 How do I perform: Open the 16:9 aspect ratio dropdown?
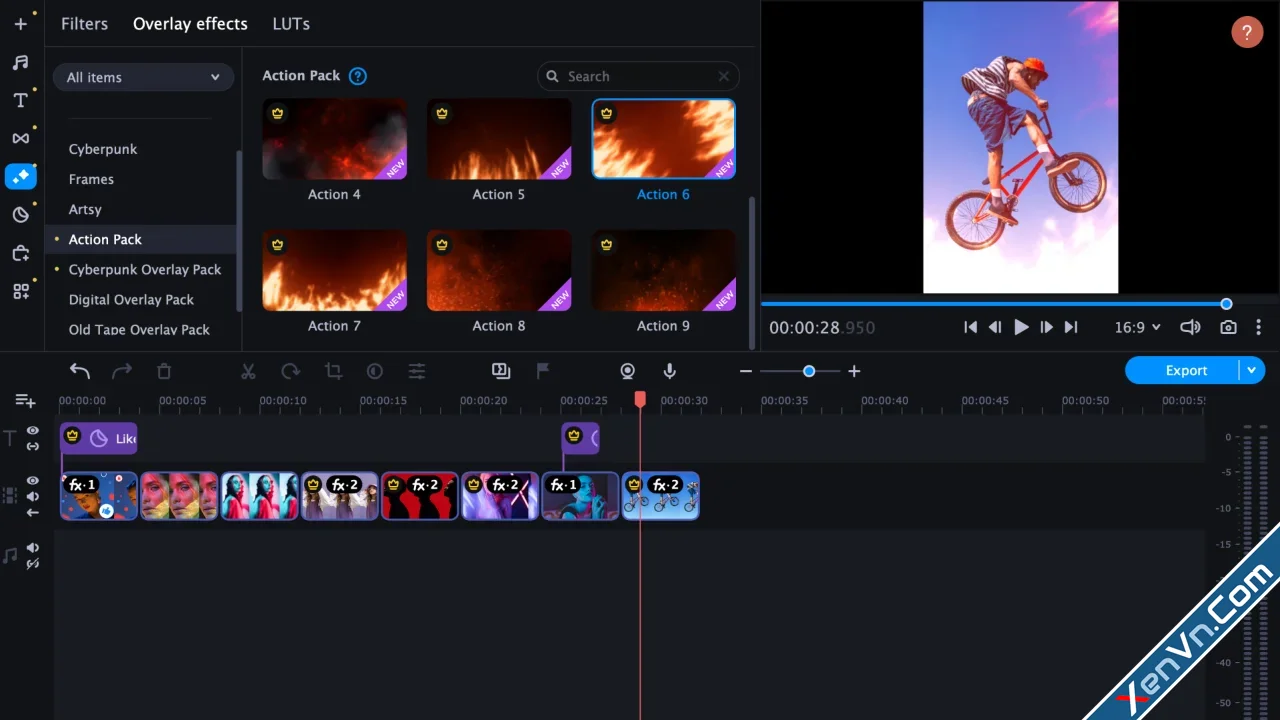point(1138,327)
